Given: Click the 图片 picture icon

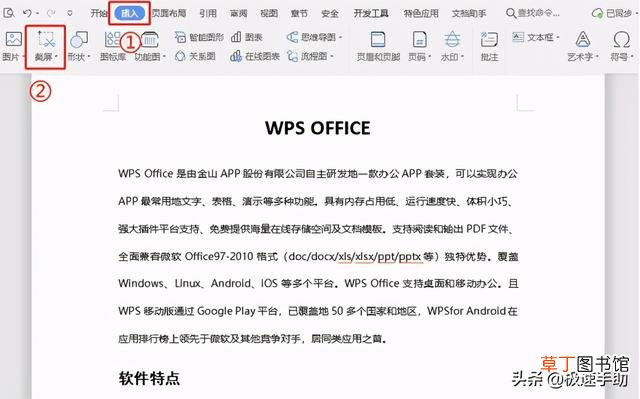Looking at the screenshot, I should click(13, 39).
